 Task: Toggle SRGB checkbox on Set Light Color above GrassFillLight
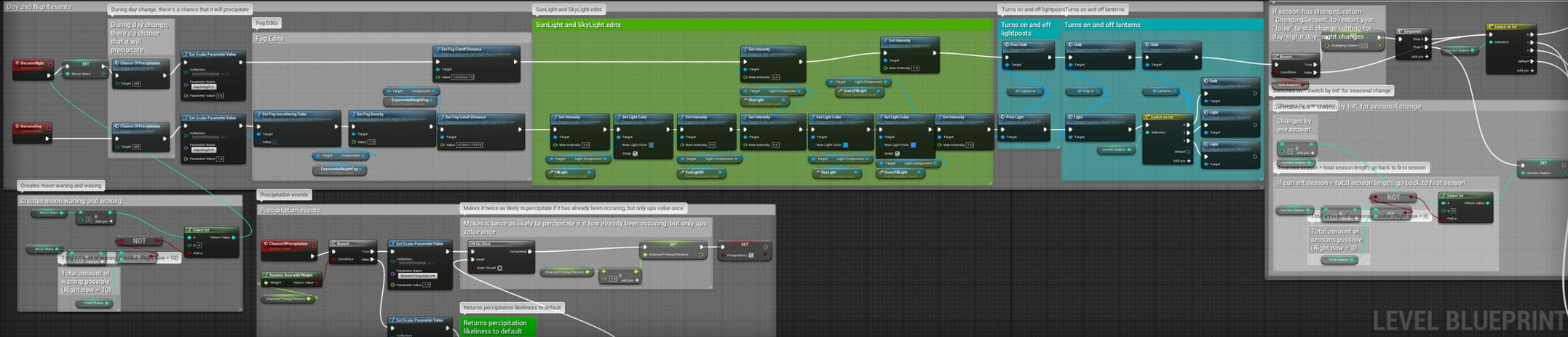pyautogui.click(x=898, y=154)
